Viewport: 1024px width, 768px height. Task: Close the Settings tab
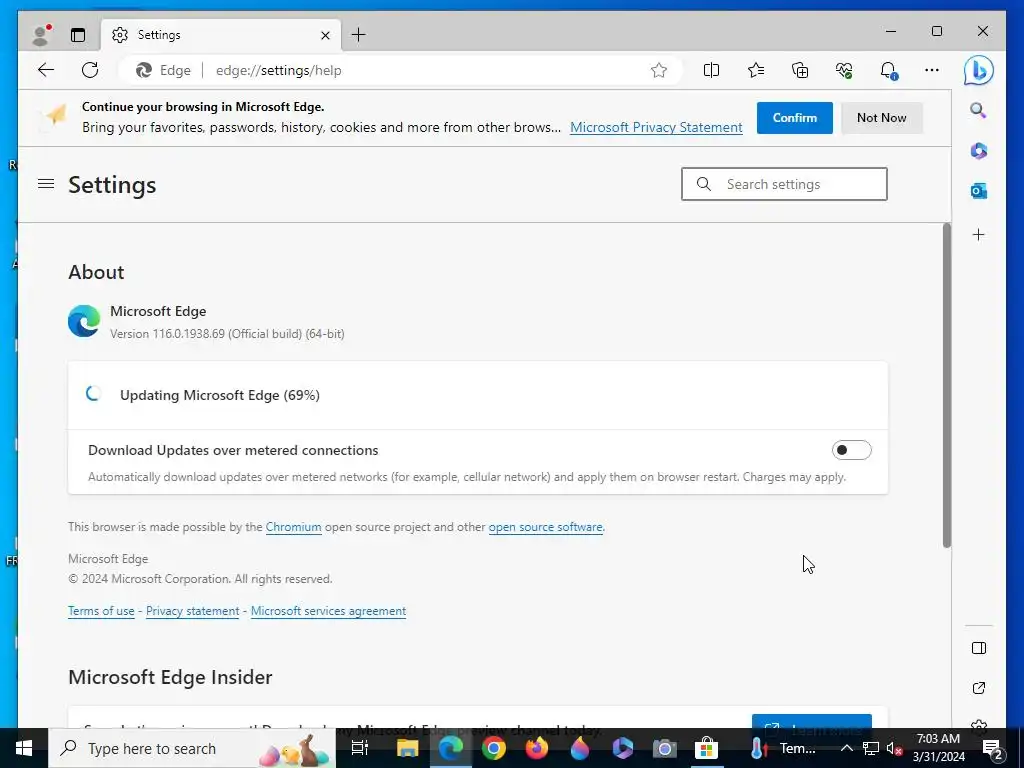325,35
